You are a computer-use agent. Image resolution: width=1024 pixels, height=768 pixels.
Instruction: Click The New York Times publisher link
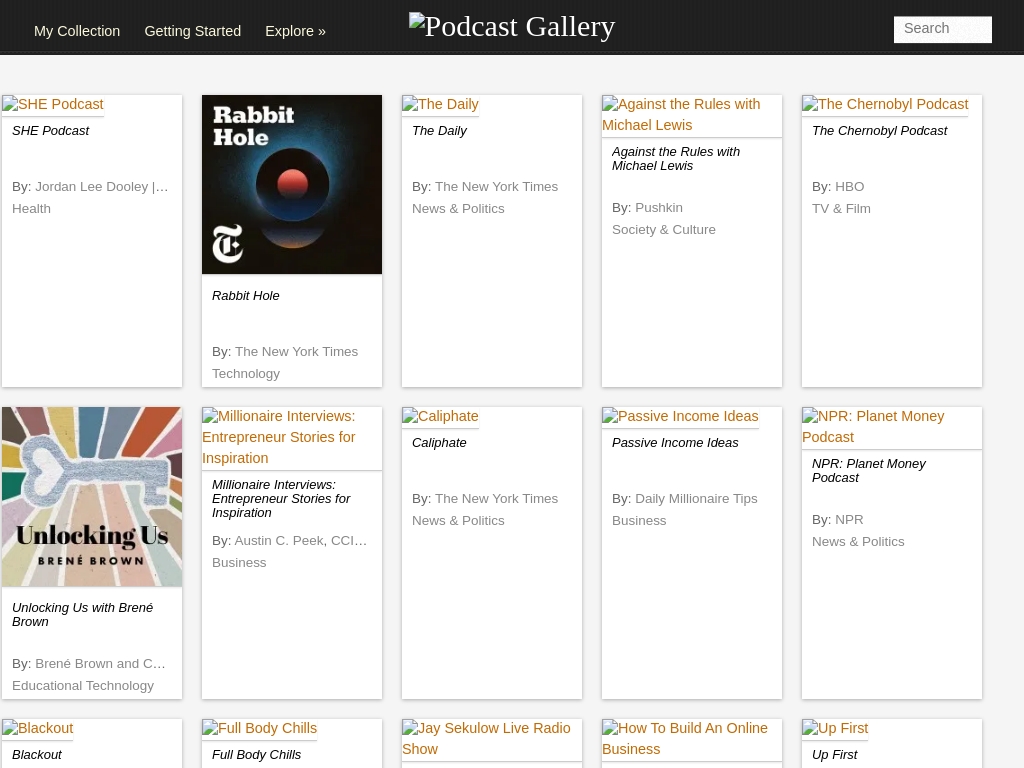tap(496, 186)
